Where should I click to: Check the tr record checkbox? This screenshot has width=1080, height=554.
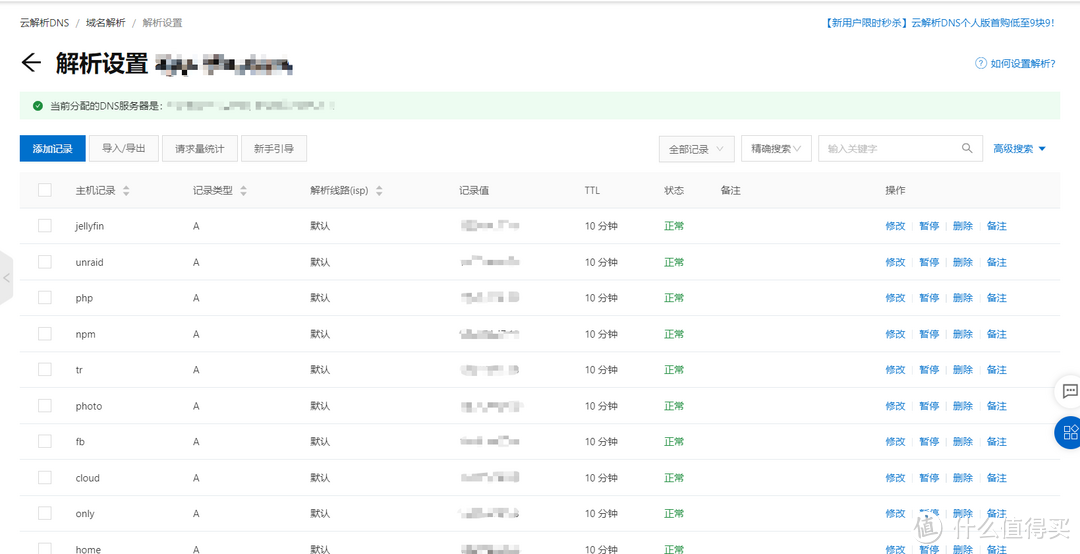tap(45, 369)
